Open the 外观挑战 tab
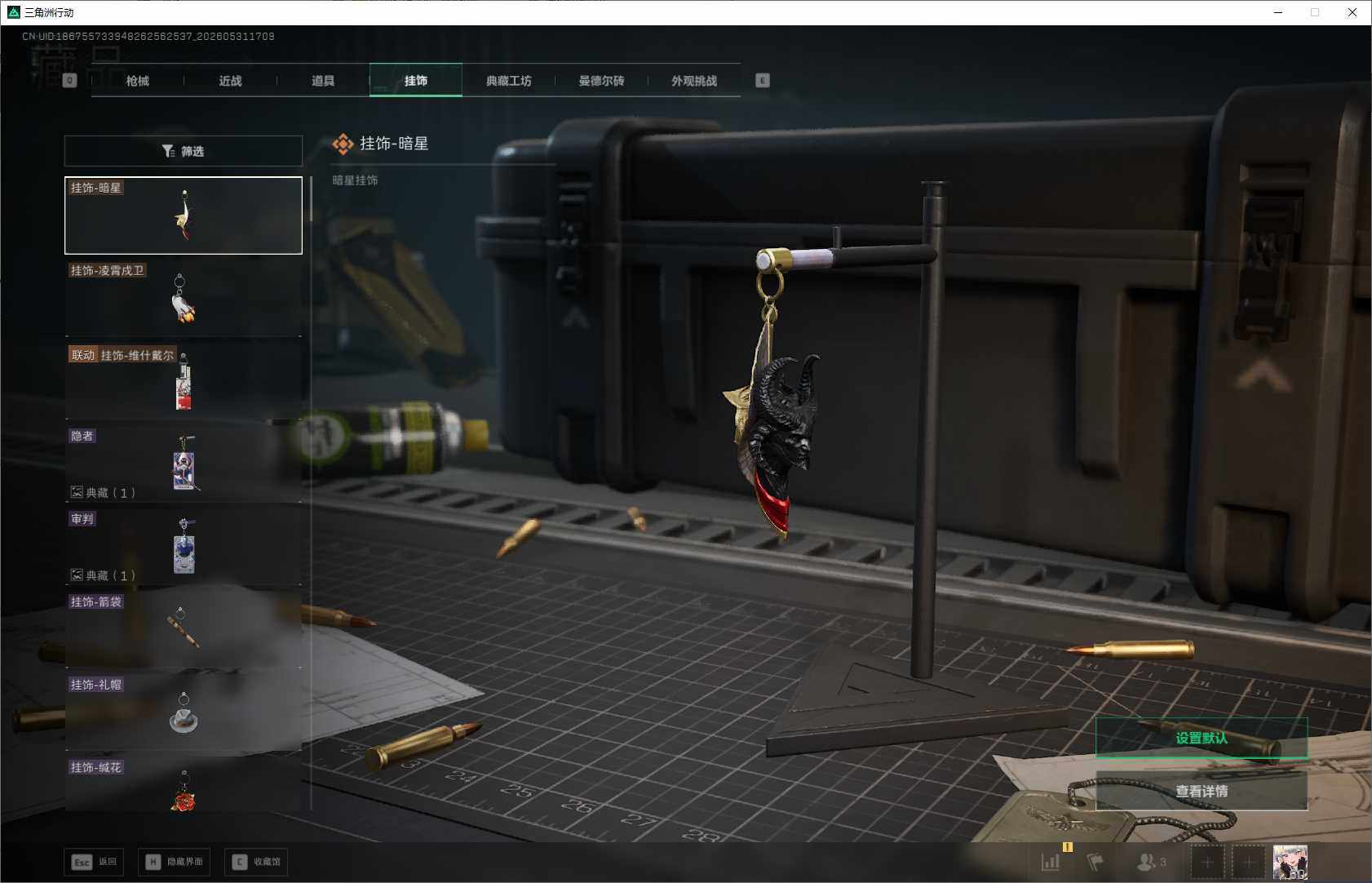The width and height of the screenshot is (1372, 883). coord(694,81)
